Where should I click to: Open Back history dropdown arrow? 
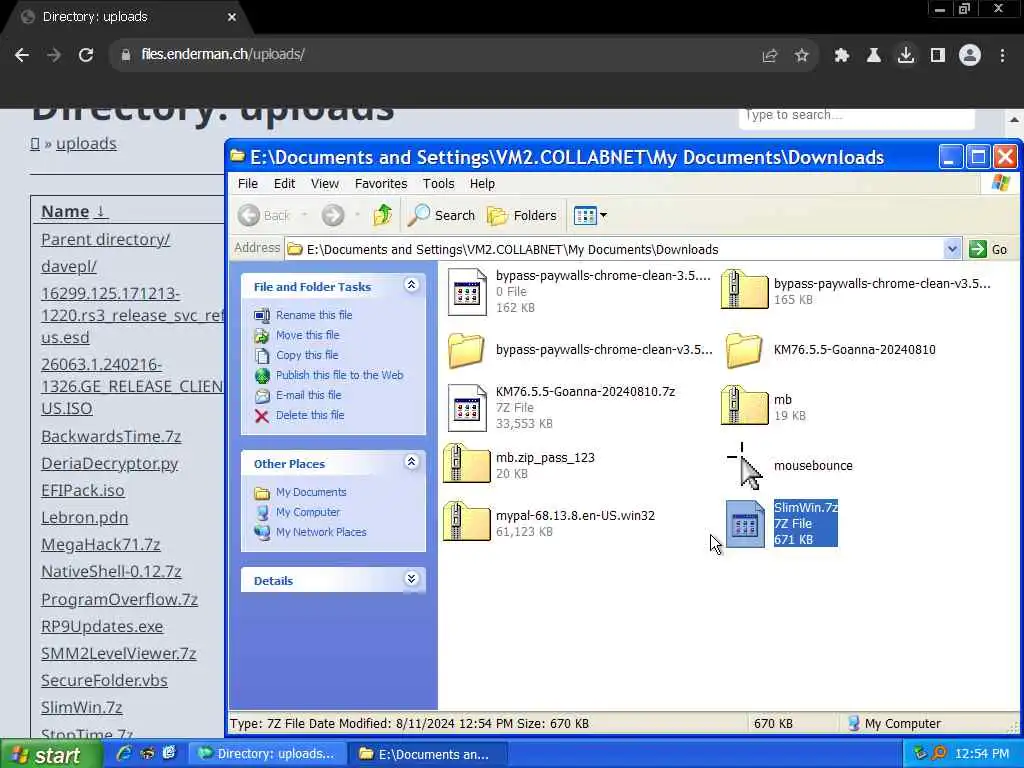[x=304, y=215]
